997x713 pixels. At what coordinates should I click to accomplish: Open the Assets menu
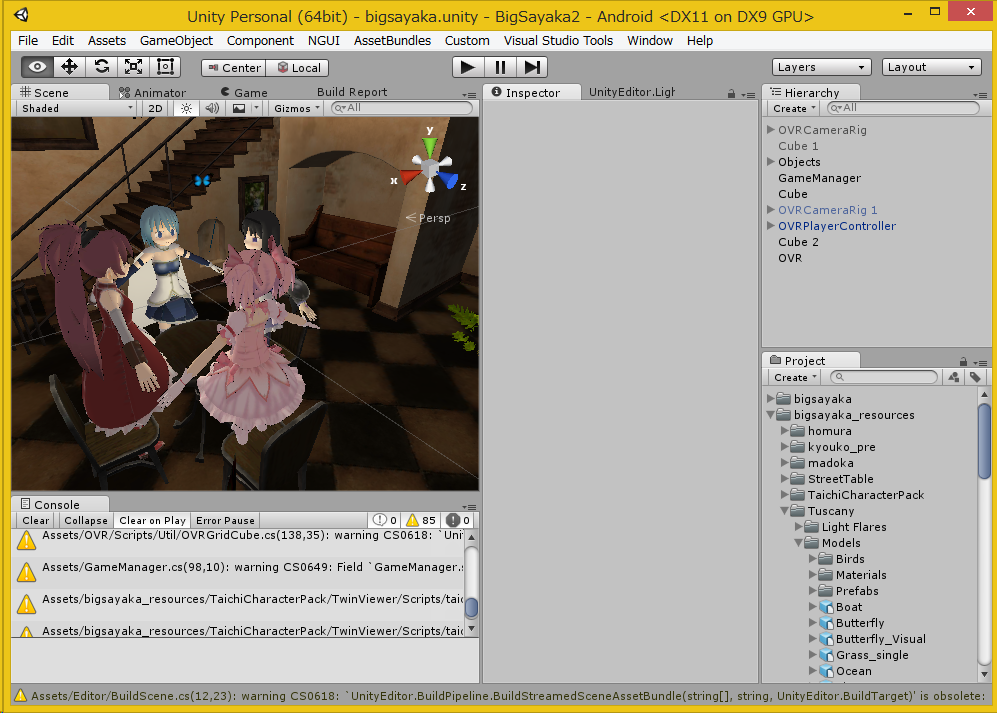(x=107, y=41)
